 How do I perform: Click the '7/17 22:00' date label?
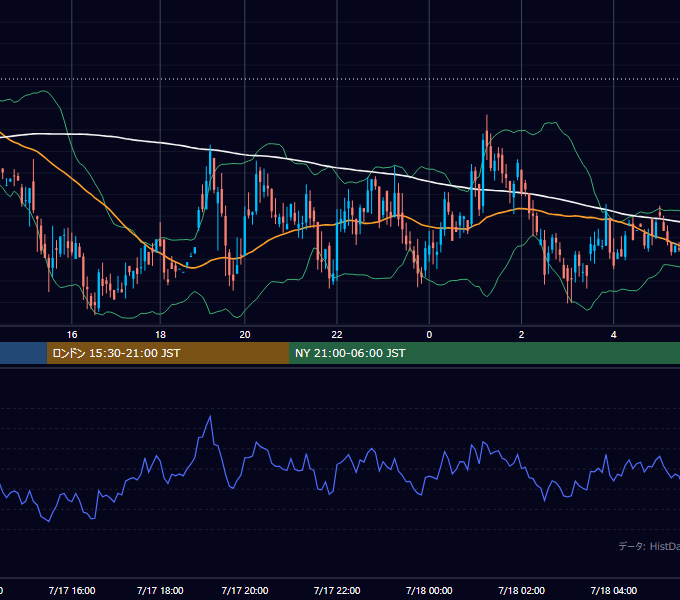(x=337, y=590)
